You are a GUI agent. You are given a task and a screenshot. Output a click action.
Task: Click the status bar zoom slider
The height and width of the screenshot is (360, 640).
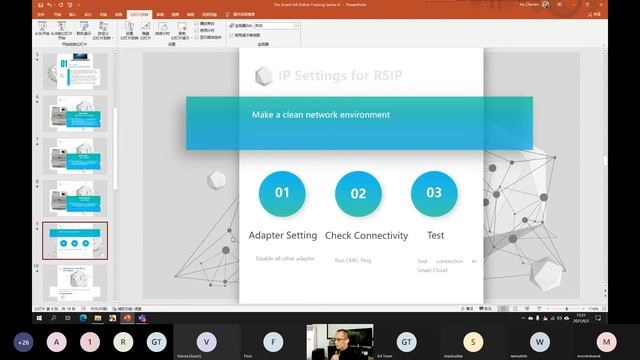coord(567,309)
